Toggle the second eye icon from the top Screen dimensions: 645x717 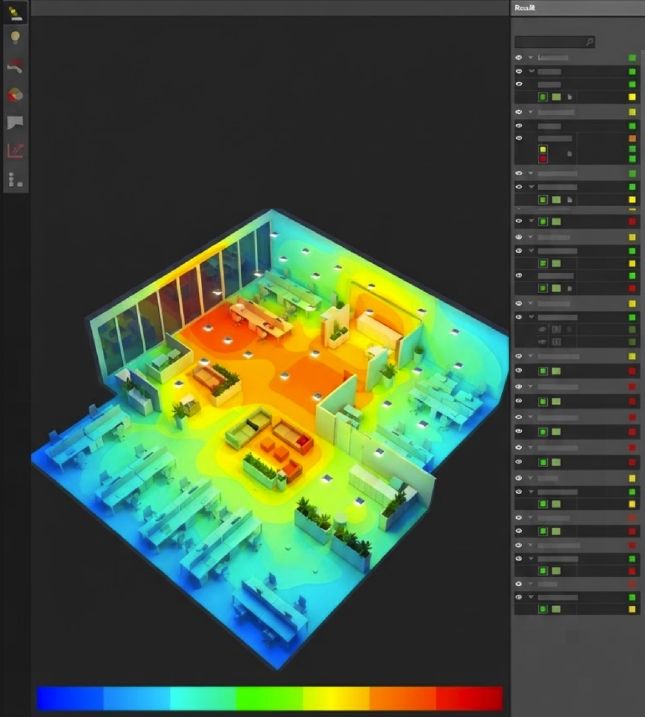519,71
